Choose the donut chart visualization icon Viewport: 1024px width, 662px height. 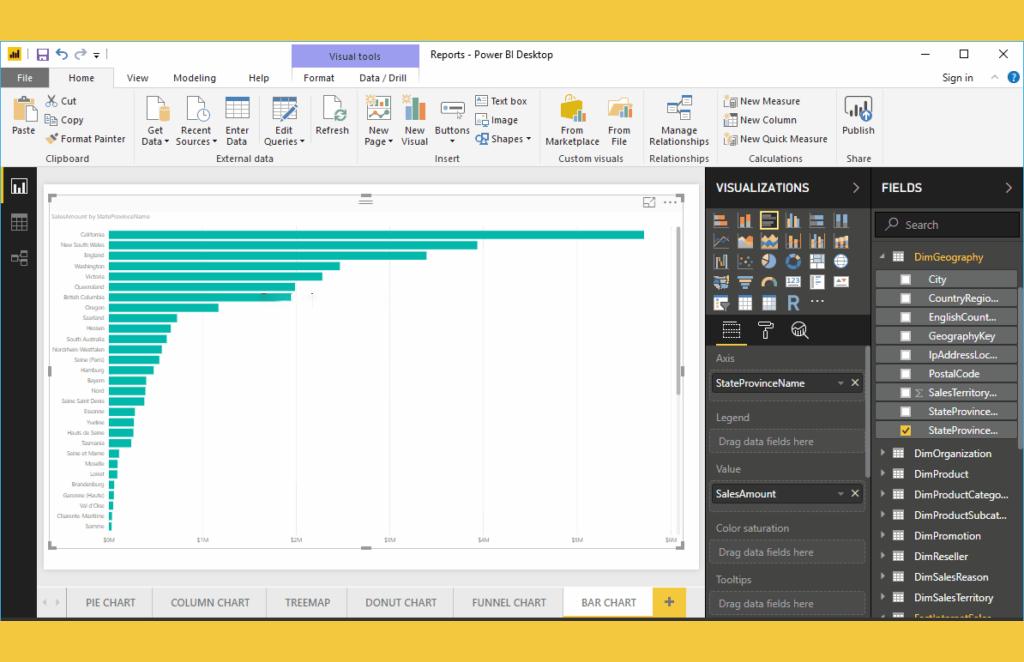tap(793, 262)
